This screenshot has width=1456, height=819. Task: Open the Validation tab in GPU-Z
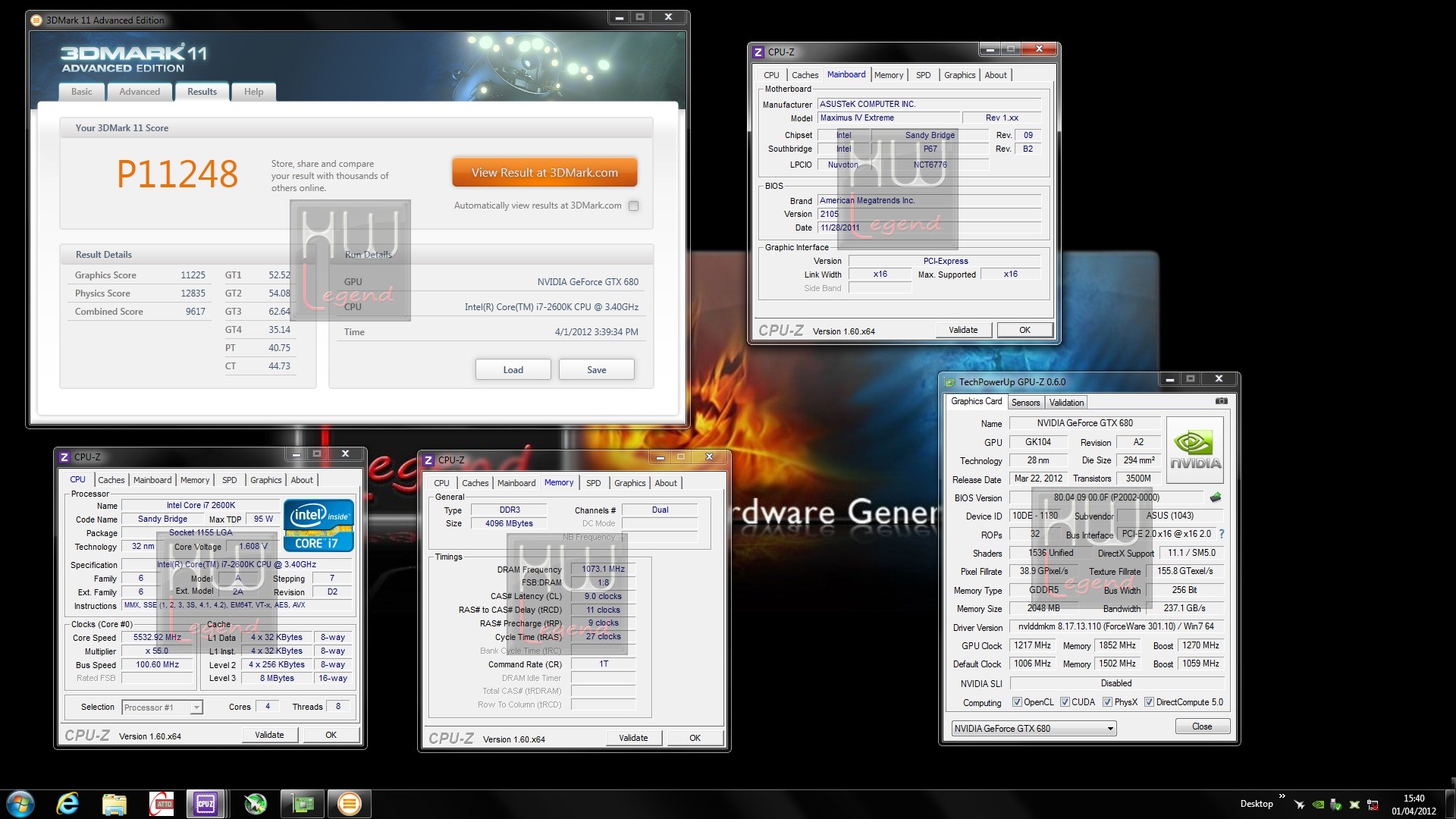pyautogui.click(x=1066, y=403)
